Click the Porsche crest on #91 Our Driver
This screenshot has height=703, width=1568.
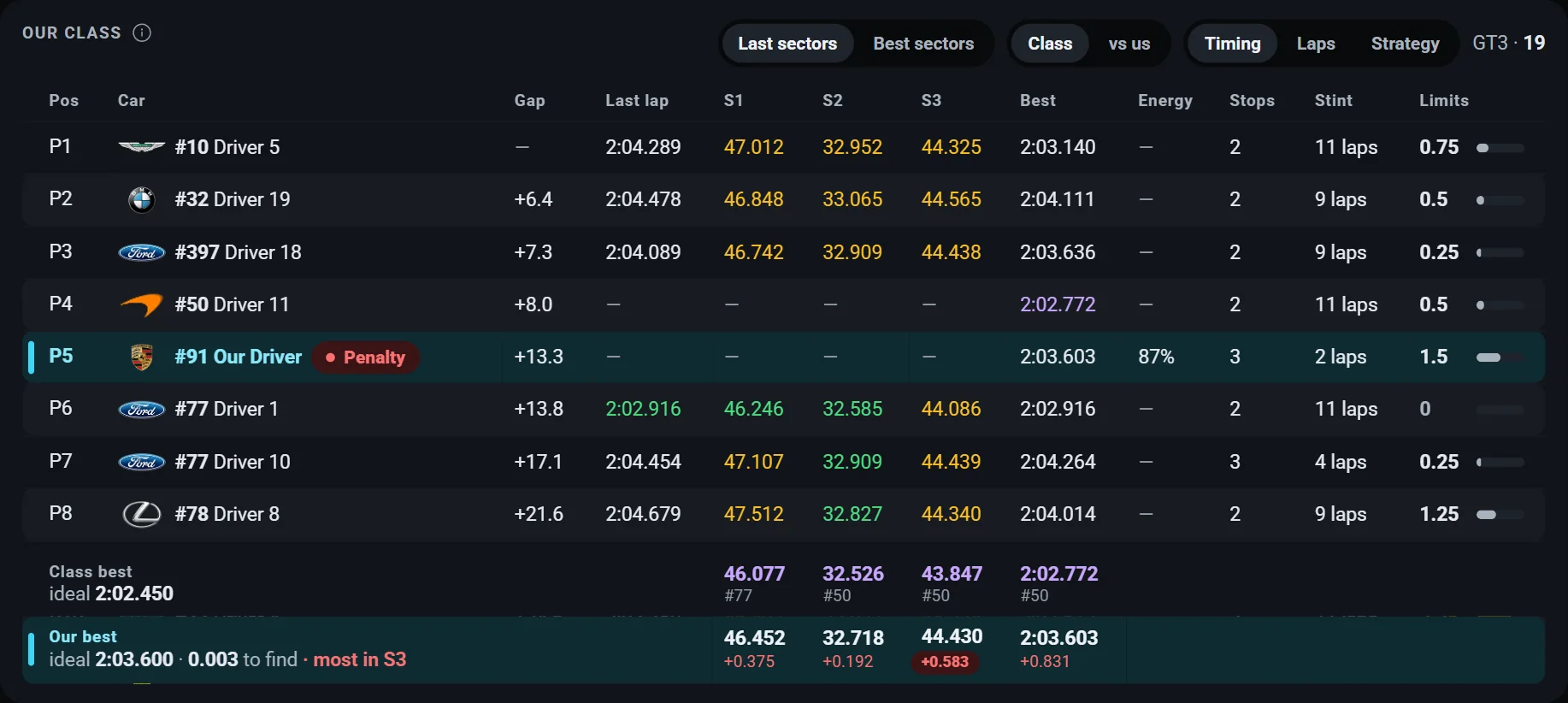click(x=141, y=357)
